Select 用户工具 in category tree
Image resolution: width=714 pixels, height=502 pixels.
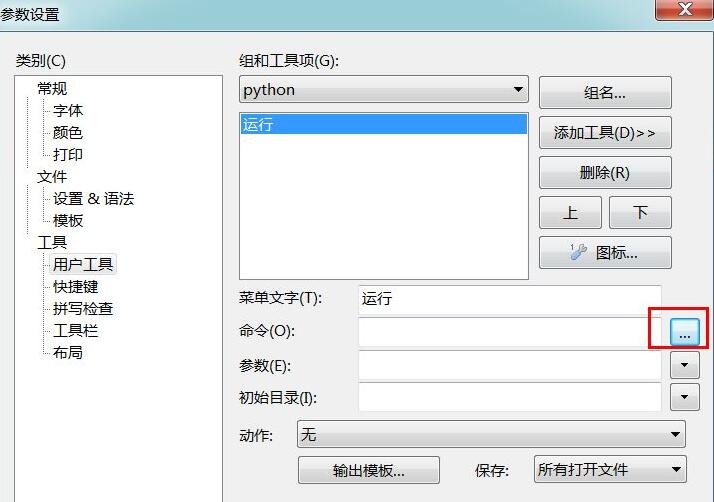pyautogui.click(x=83, y=264)
